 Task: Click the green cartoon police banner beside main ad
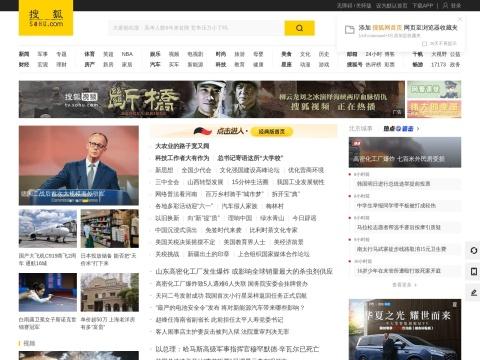point(434,89)
